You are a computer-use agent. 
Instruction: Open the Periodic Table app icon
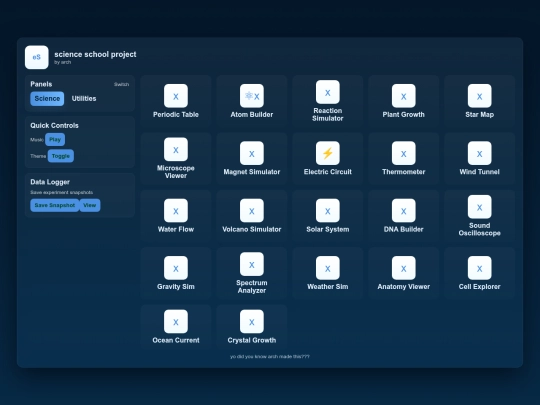click(x=176, y=96)
